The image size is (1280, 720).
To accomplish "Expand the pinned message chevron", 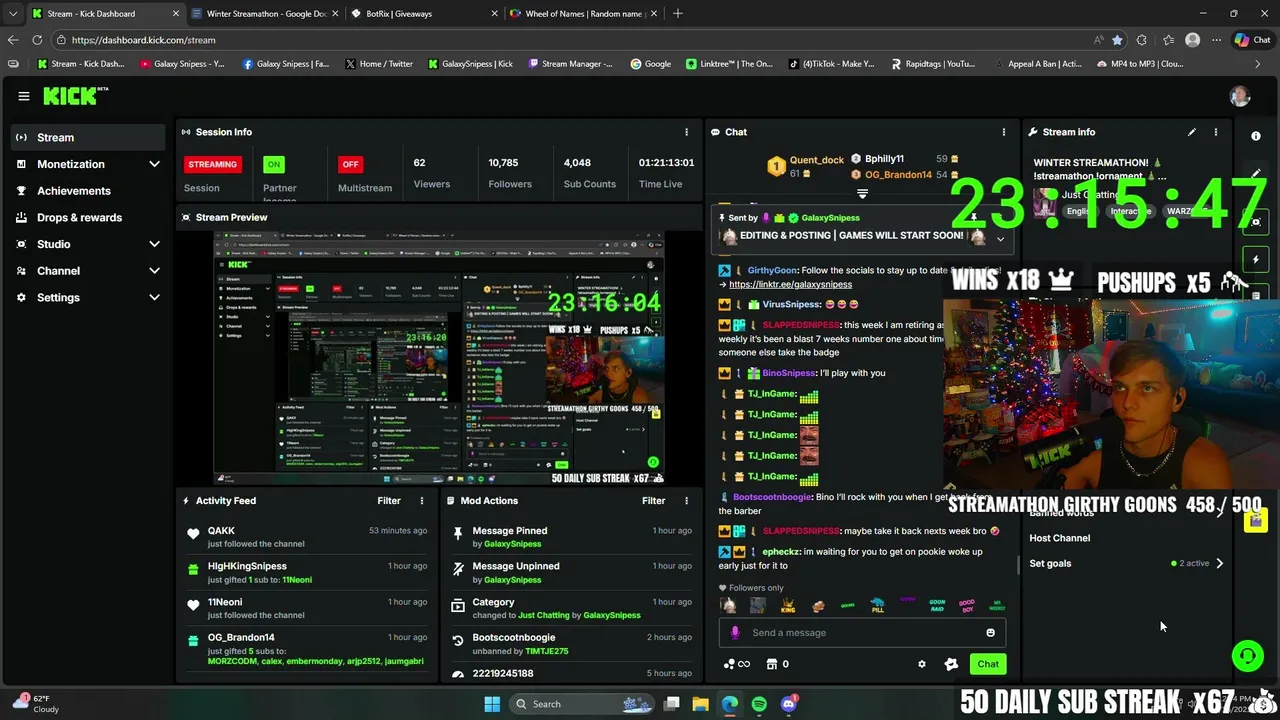I will point(1000,239).
